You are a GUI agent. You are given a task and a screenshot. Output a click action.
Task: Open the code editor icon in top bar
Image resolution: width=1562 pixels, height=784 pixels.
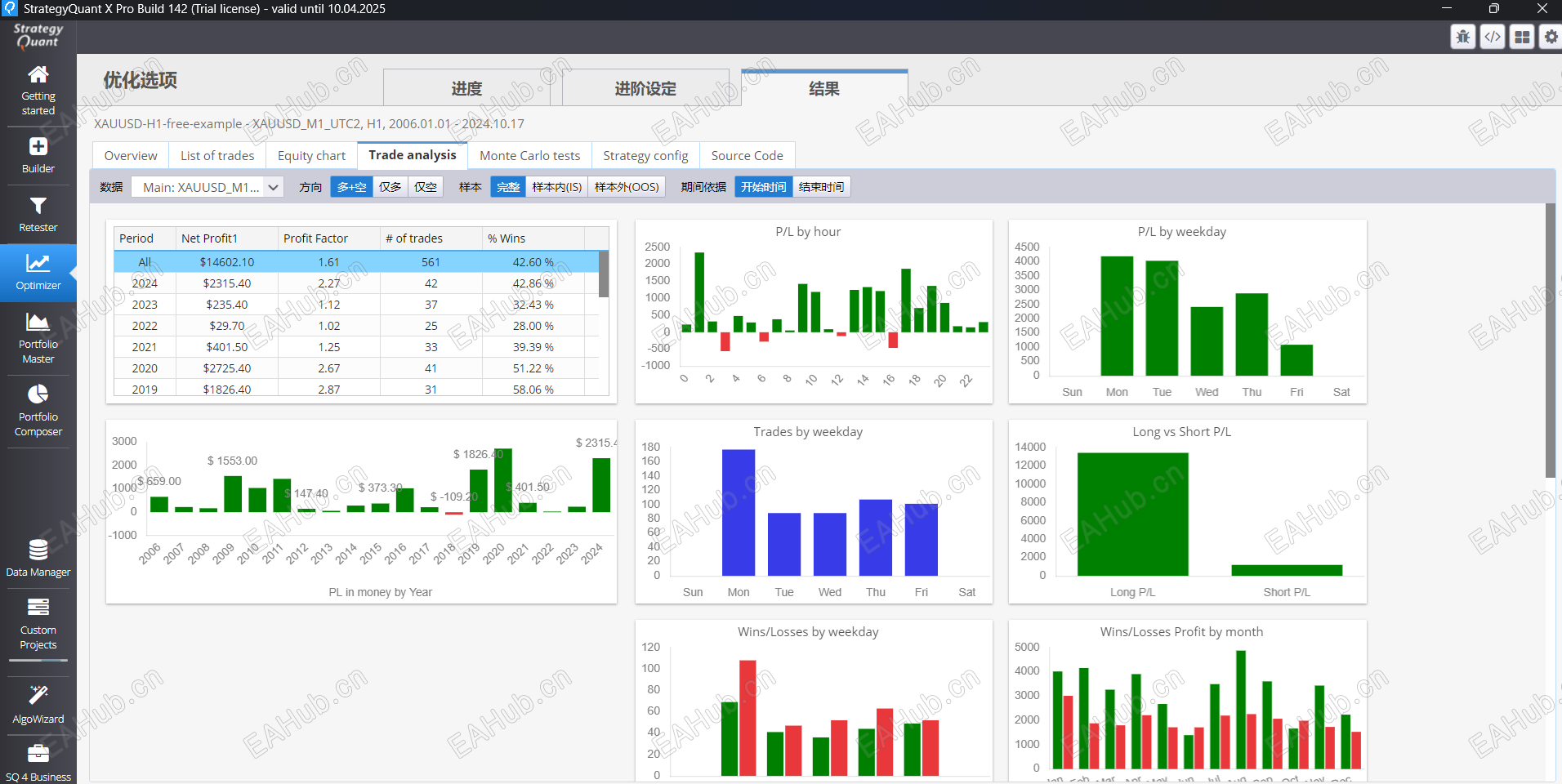coord(1493,37)
